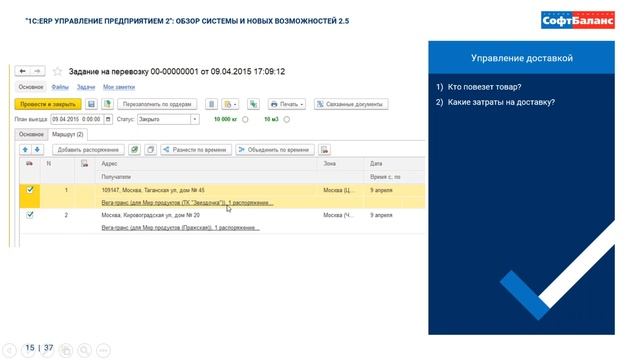Open the Статус dropdown arrow
This screenshot has width=640, height=360.
[x=195, y=119]
